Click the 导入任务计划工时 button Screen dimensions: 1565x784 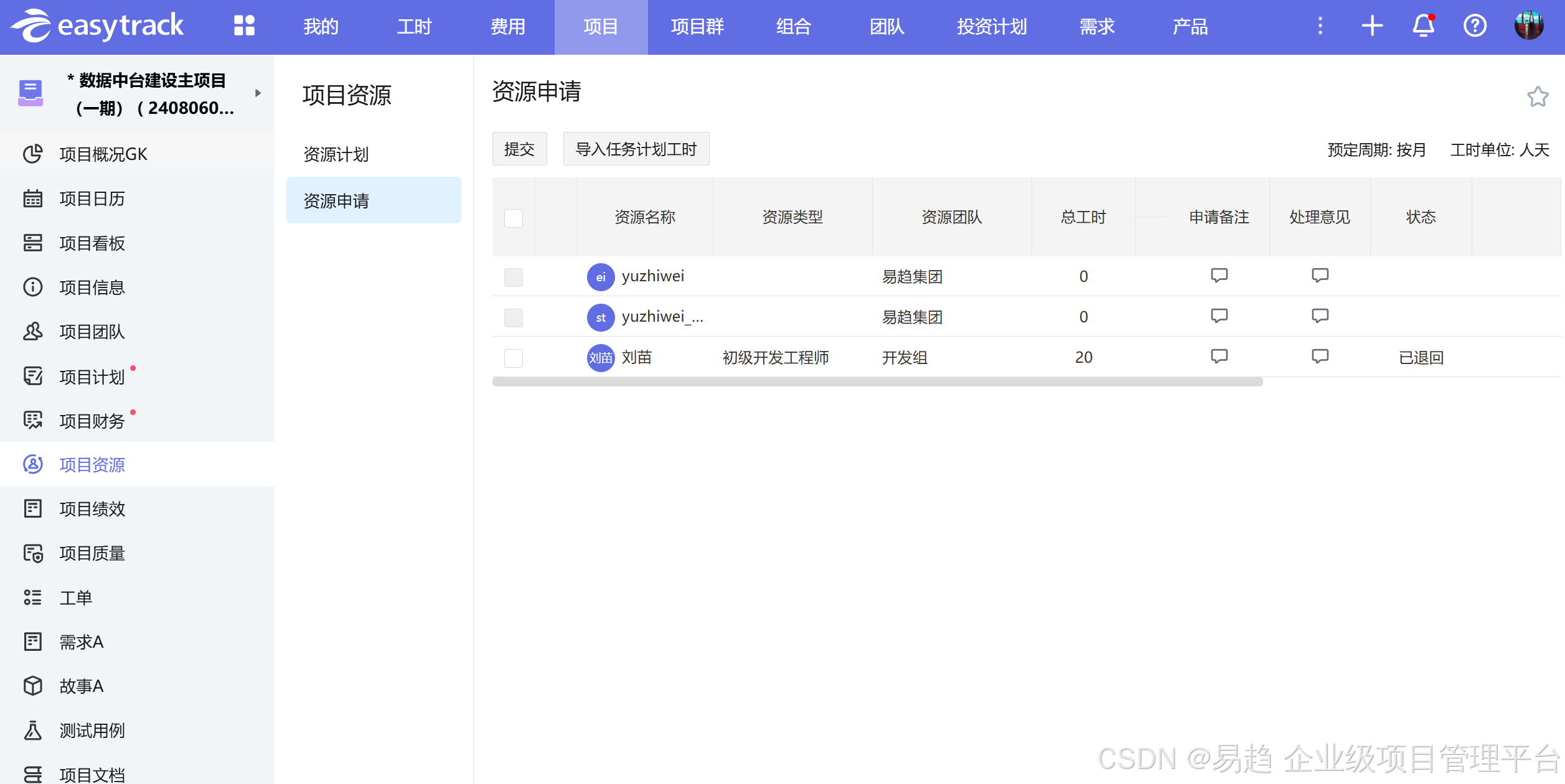636,149
